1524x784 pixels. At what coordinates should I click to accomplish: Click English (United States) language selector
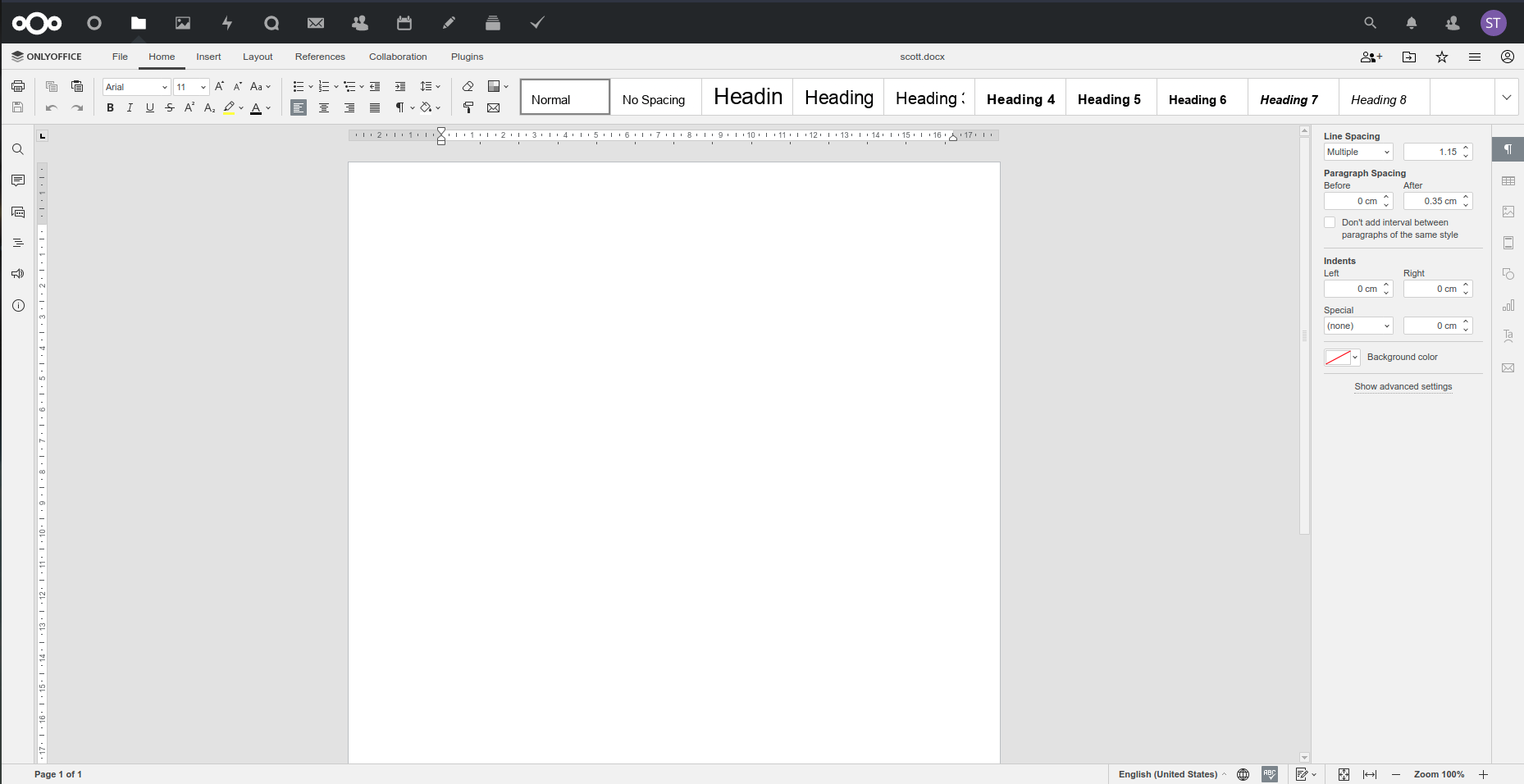1172,774
